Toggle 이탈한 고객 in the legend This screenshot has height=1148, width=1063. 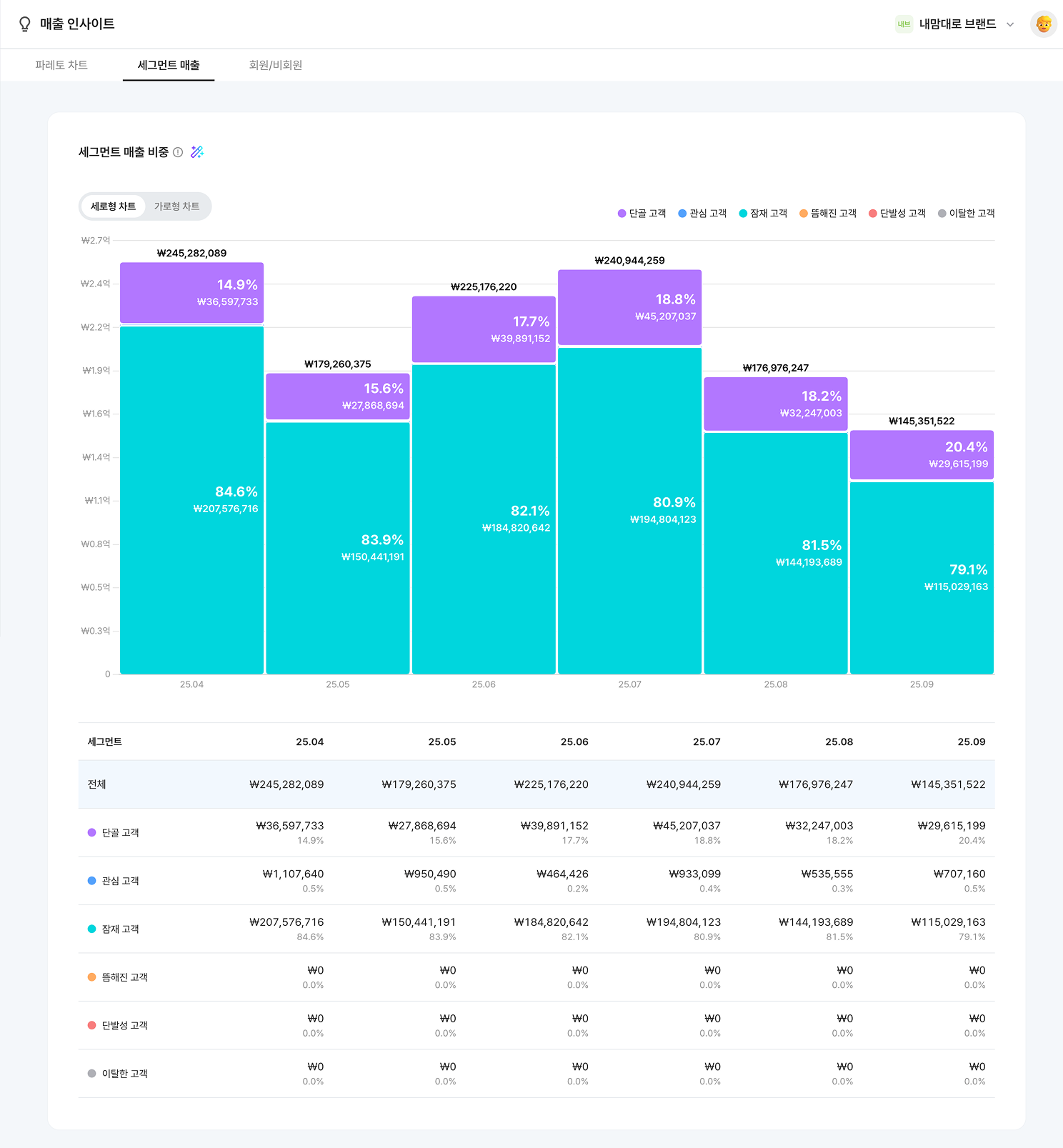click(x=966, y=214)
